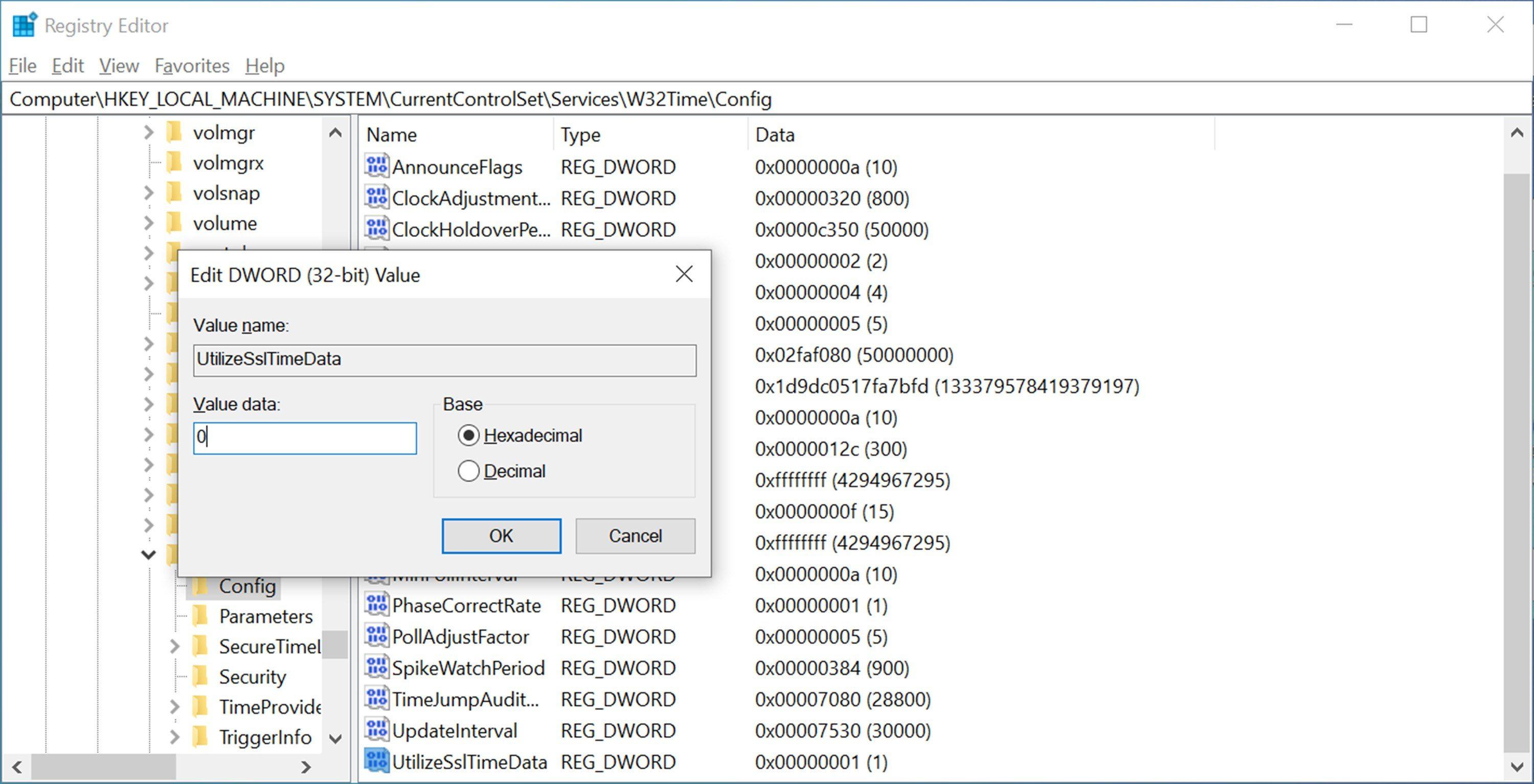This screenshot has width=1534, height=784.
Task: Click the UpdateInterval DWORD value icon
Action: 376,730
